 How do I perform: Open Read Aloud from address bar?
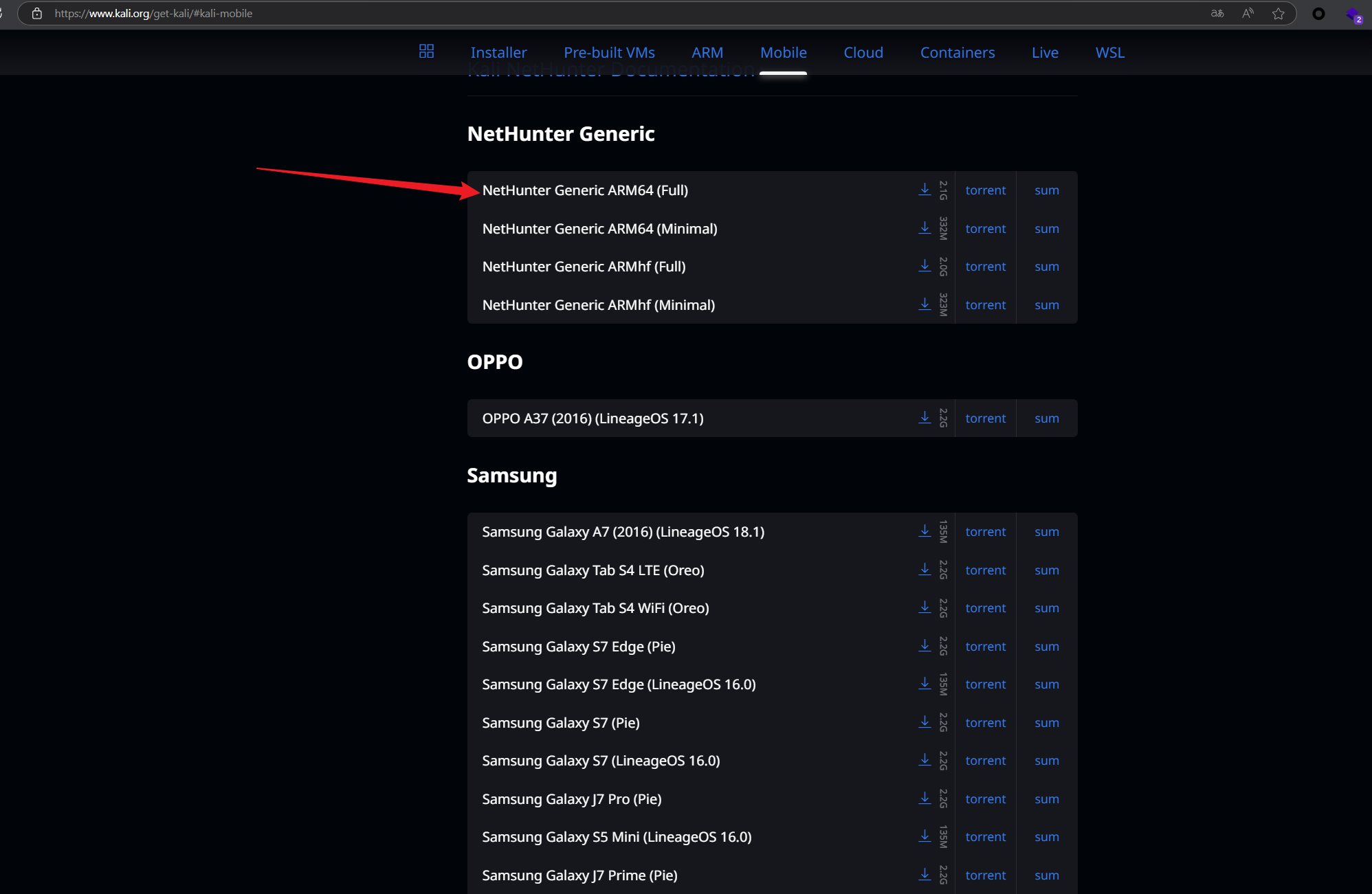[x=1248, y=14]
